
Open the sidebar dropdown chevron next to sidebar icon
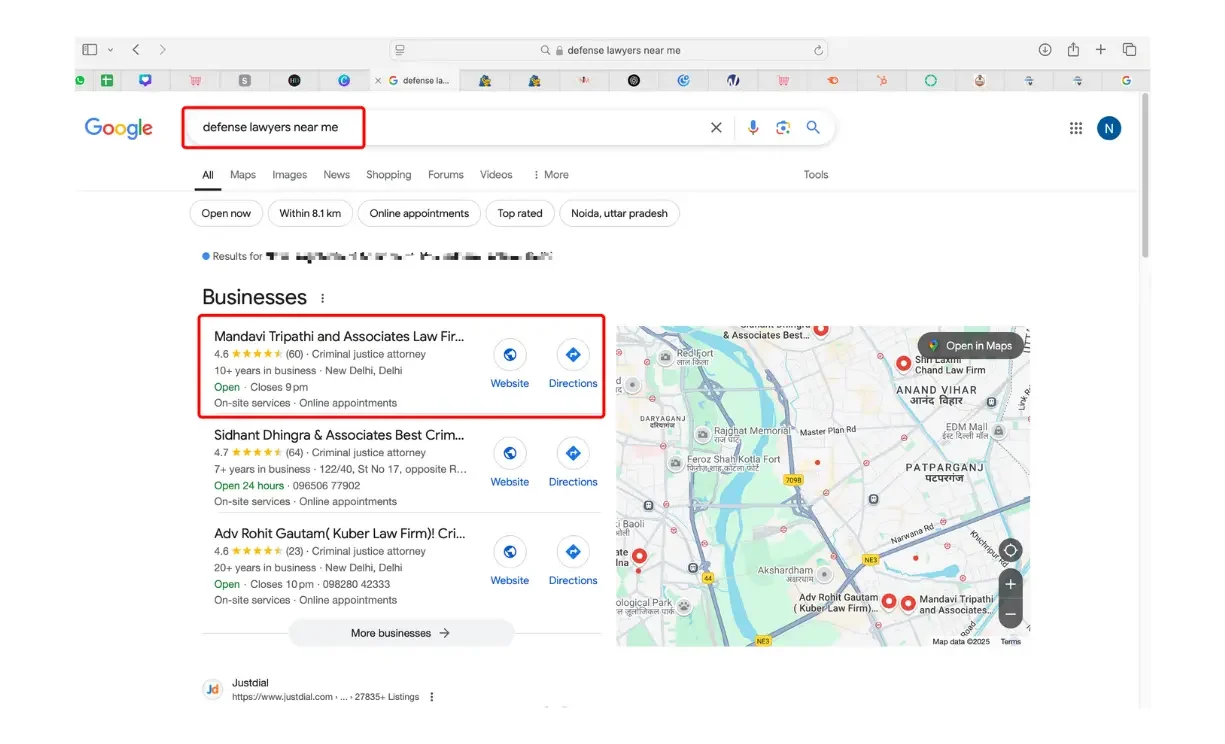pyautogui.click(x=110, y=50)
